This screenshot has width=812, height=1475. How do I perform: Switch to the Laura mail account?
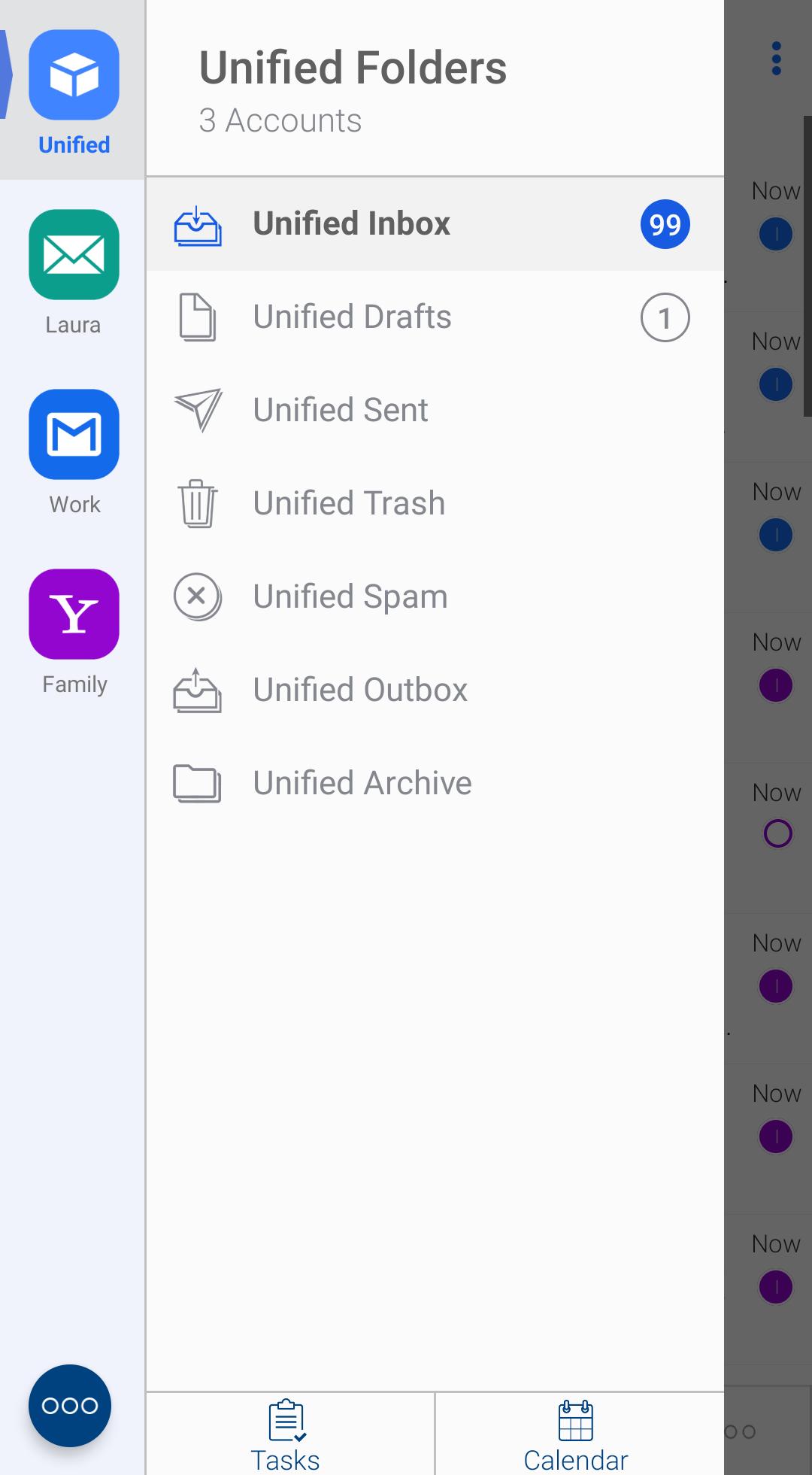tap(74, 255)
